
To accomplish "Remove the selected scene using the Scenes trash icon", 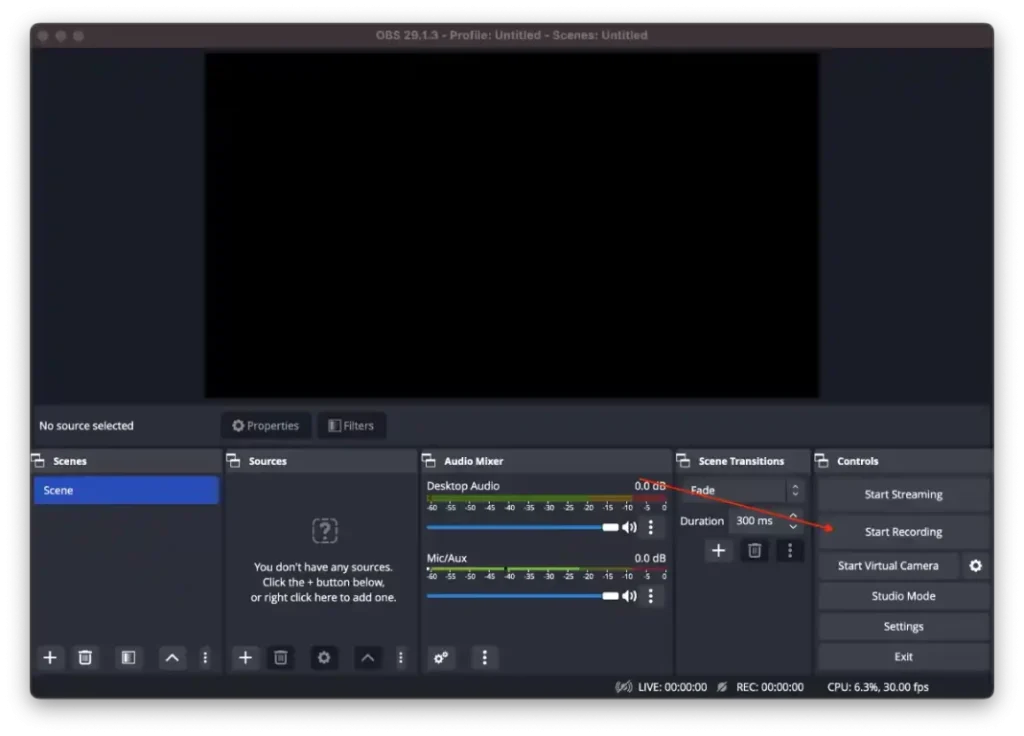I will pyautogui.click(x=85, y=658).
